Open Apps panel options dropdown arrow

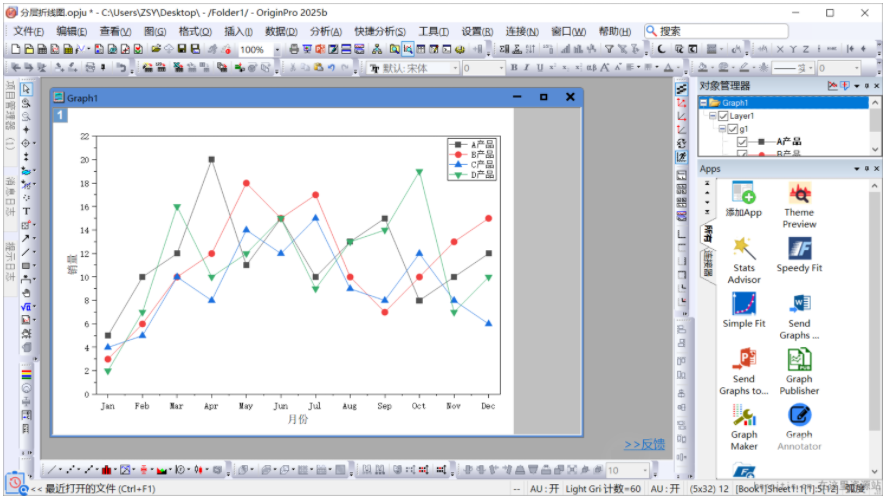[857, 168]
